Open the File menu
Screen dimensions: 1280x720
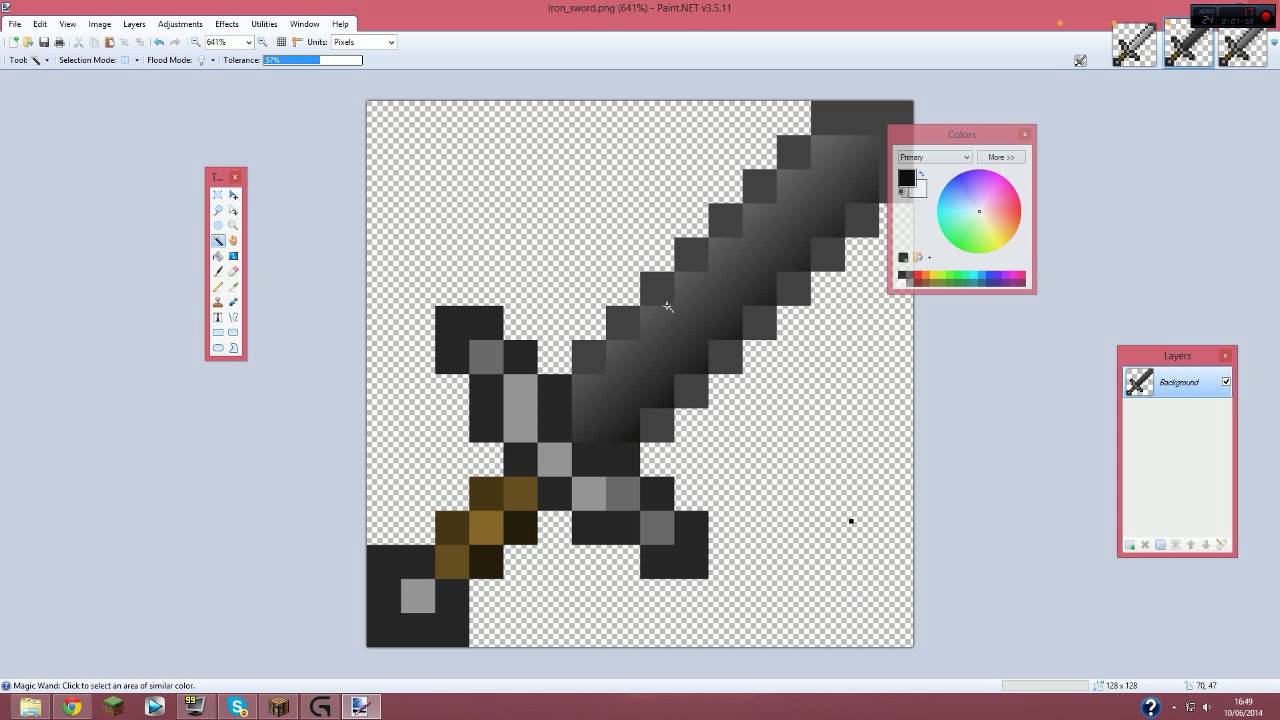point(15,24)
